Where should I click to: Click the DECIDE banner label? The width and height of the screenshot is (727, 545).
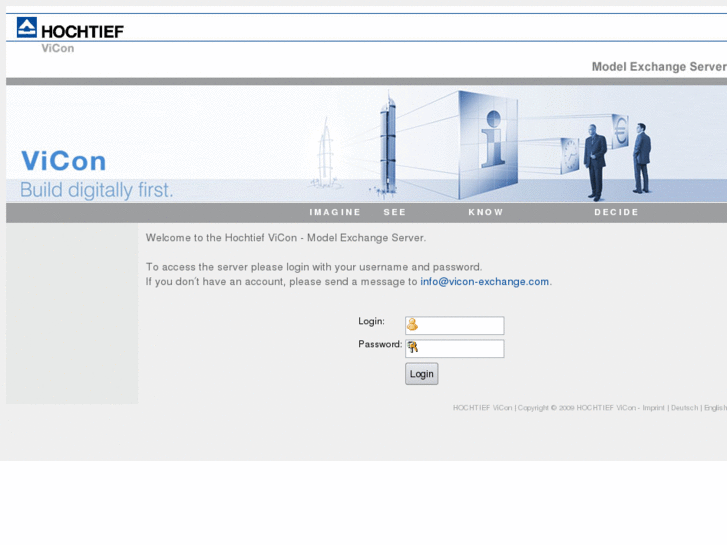(616, 212)
